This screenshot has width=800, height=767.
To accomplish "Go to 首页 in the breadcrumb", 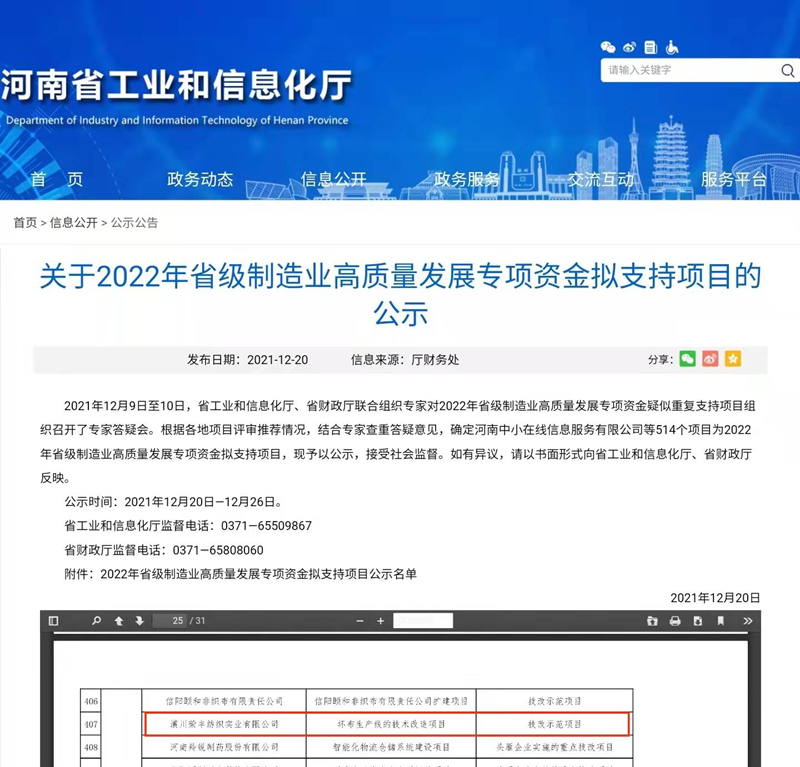I will click(25, 223).
